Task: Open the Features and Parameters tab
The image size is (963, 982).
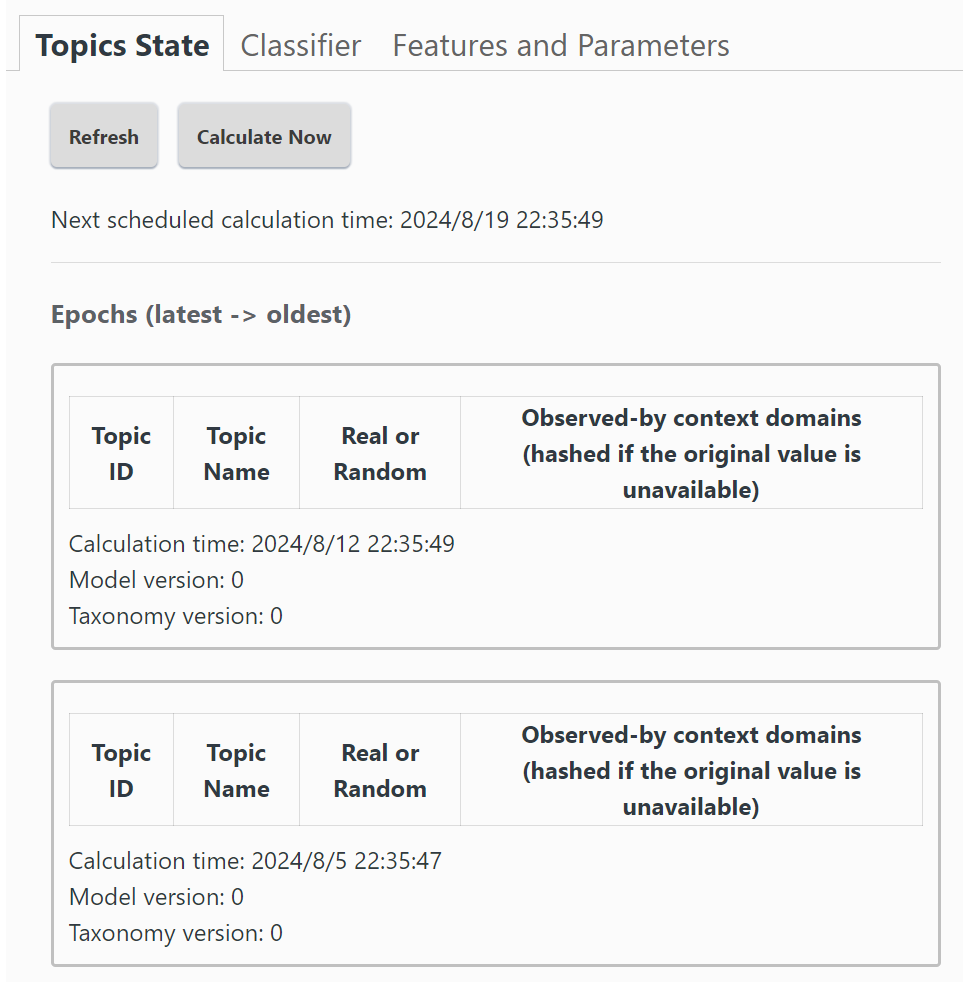Action: click(x=560, y=46)
